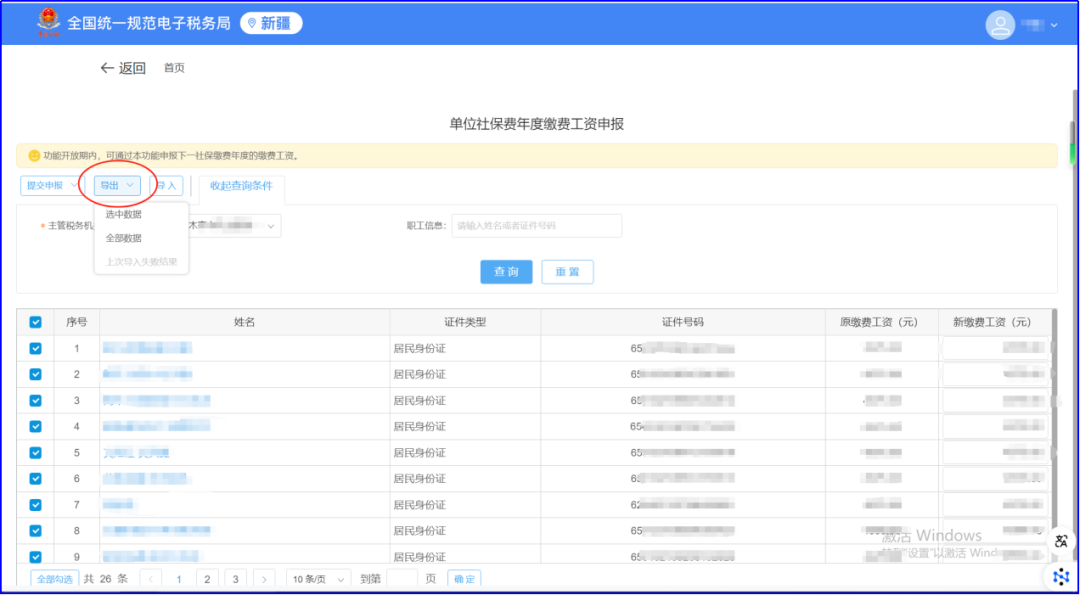Toggle checkbox for row 8
This screenshot has width=1080, height=595.
35,530
